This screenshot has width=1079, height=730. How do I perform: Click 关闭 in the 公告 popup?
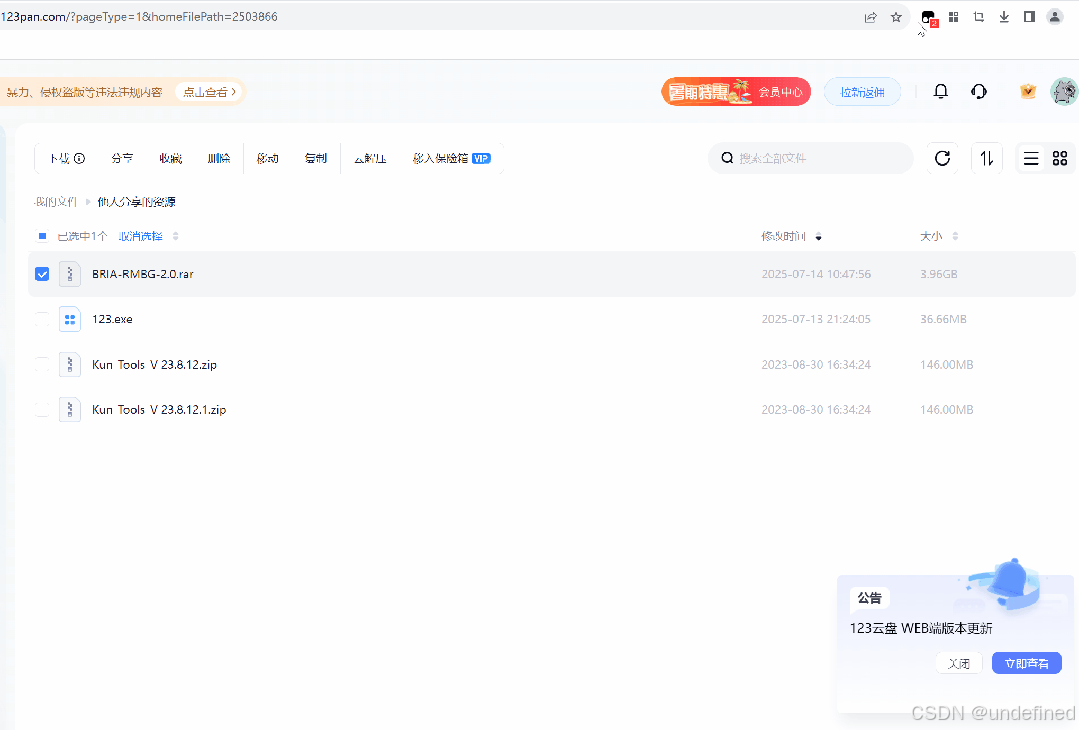tap(959, 663)
